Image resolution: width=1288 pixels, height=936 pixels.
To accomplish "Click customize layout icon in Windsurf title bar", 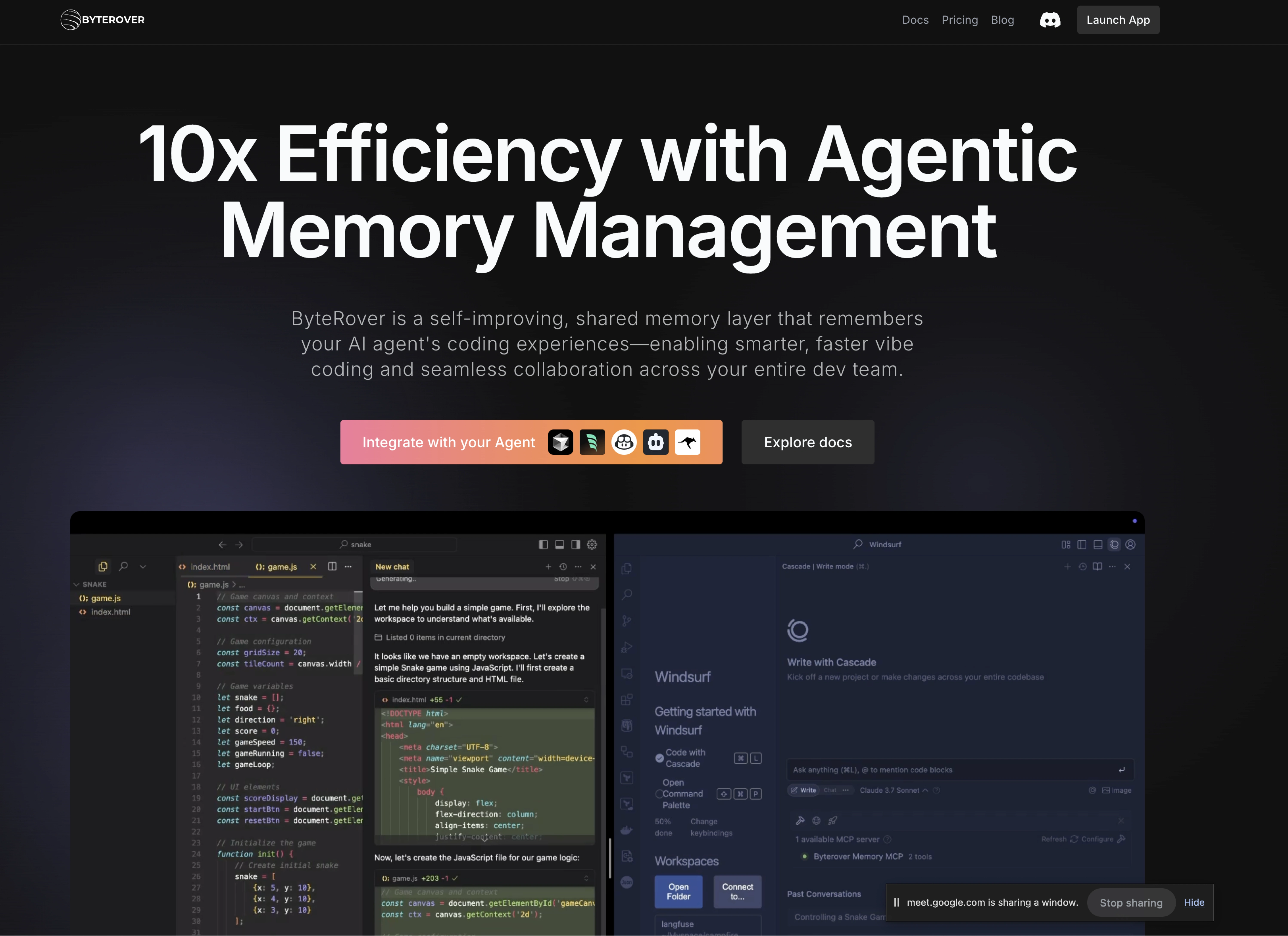I will pos(1066,545).
